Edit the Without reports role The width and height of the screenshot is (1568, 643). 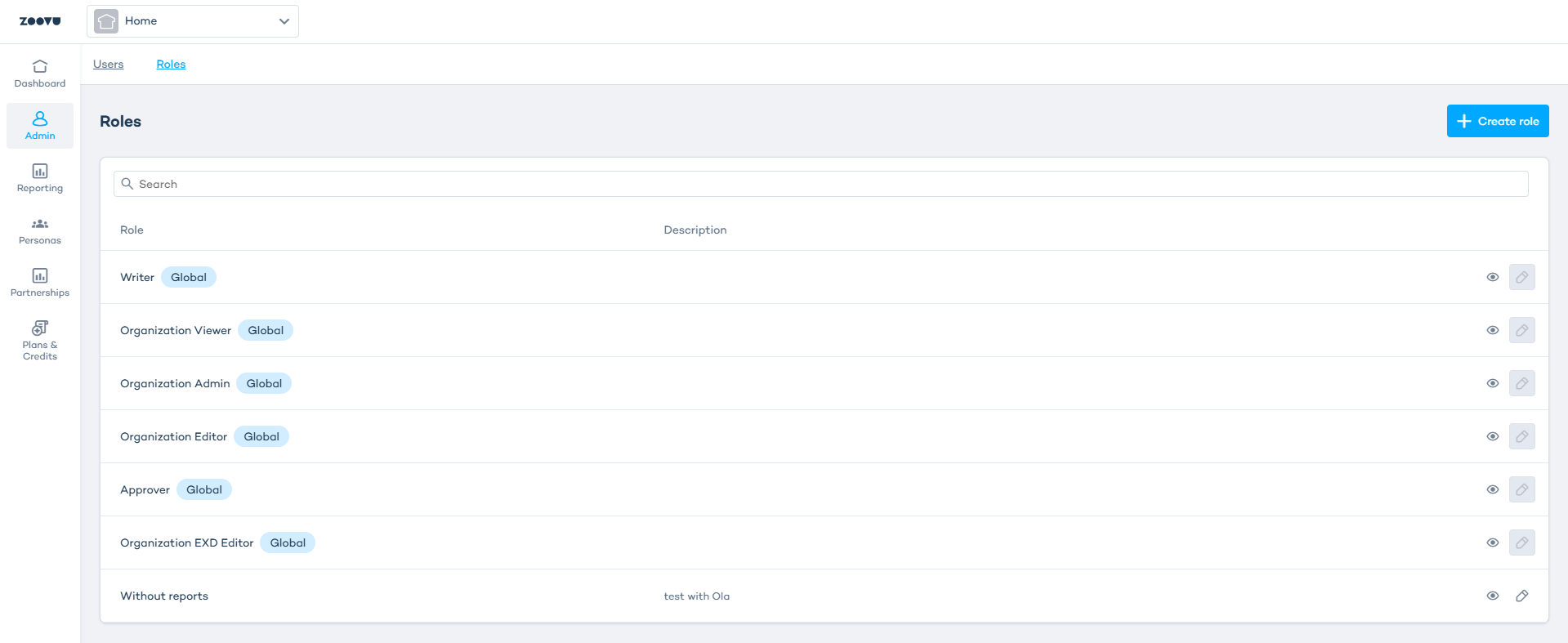[x=1521, y=596]
